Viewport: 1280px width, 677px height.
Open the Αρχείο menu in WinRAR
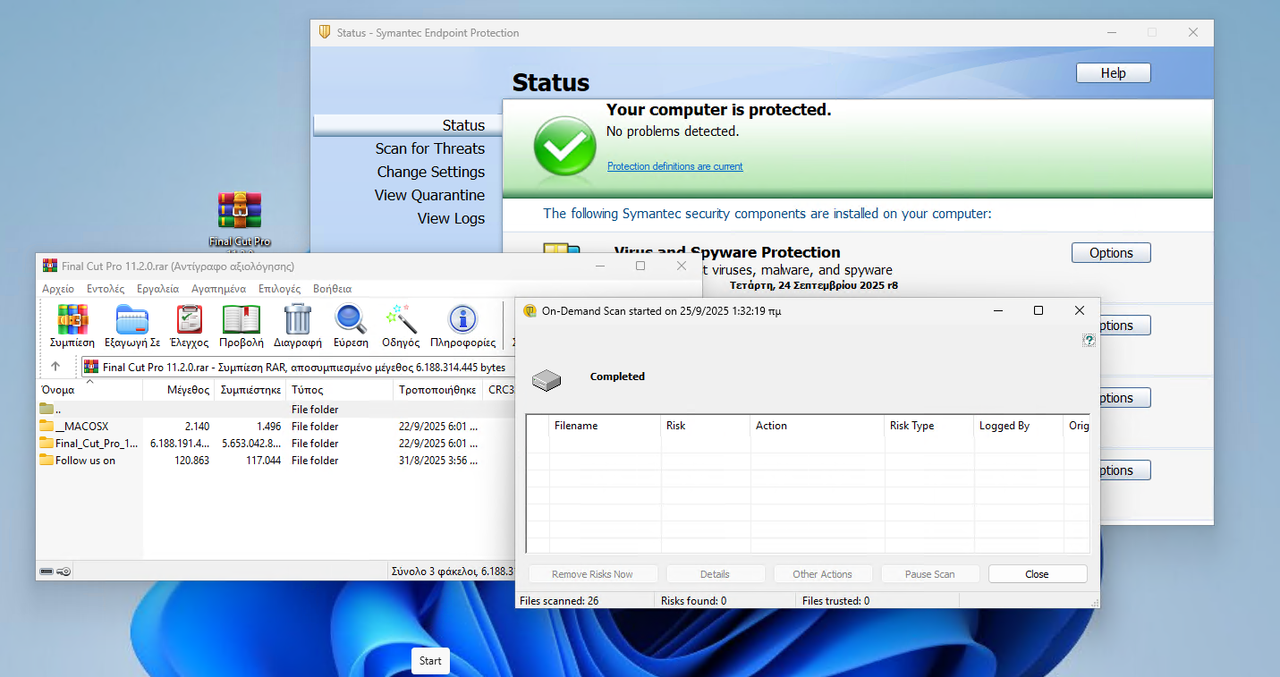coord(58,288)
